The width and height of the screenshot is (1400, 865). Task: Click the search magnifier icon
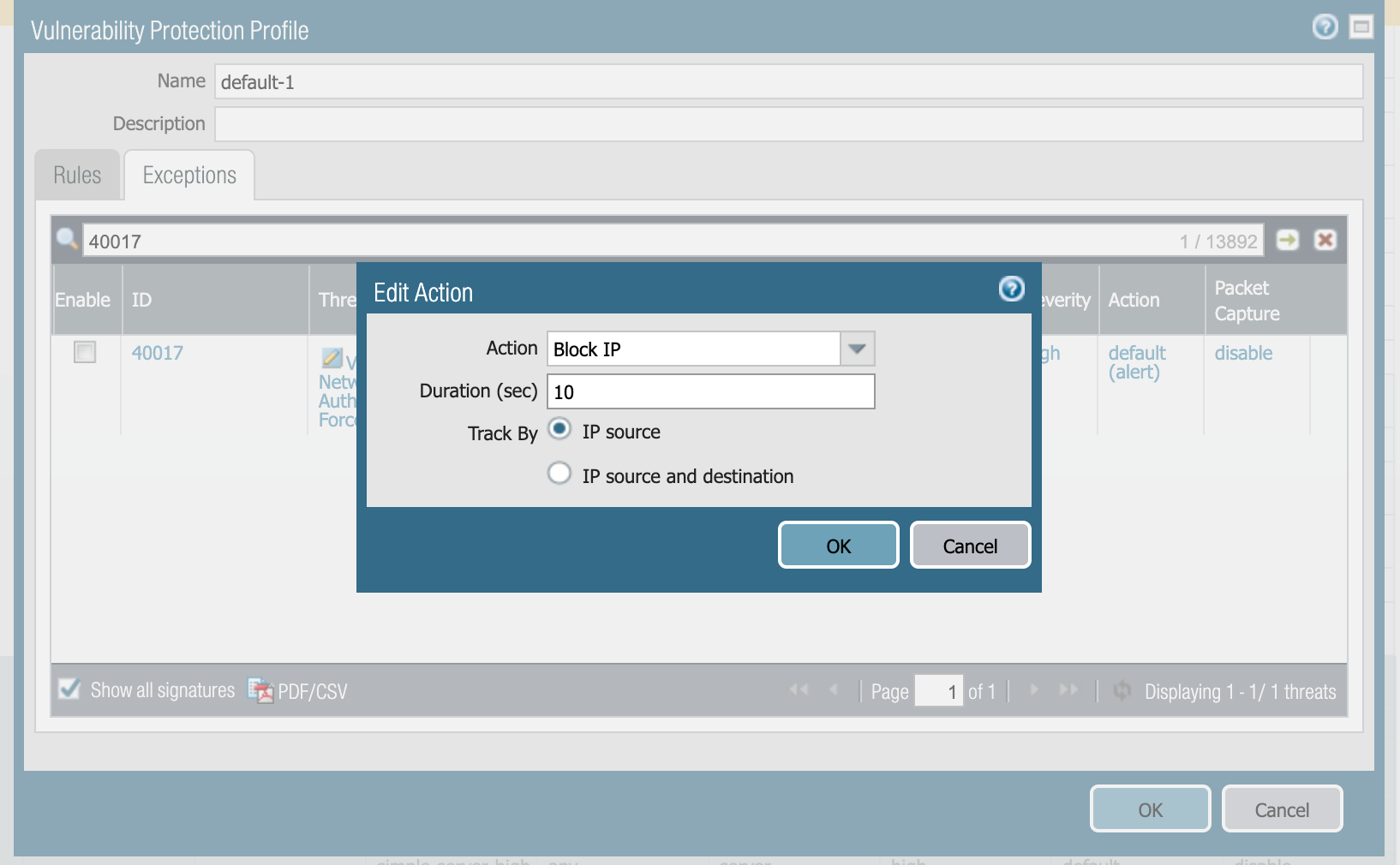[66, 239]
